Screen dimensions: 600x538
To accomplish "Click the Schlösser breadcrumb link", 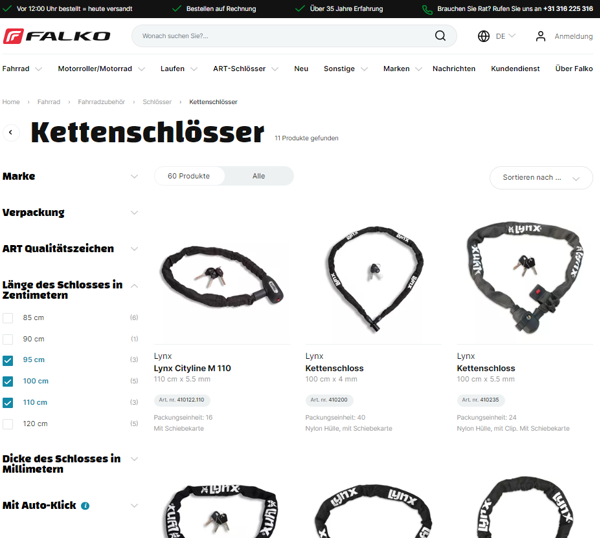I will tap(157, 102).
